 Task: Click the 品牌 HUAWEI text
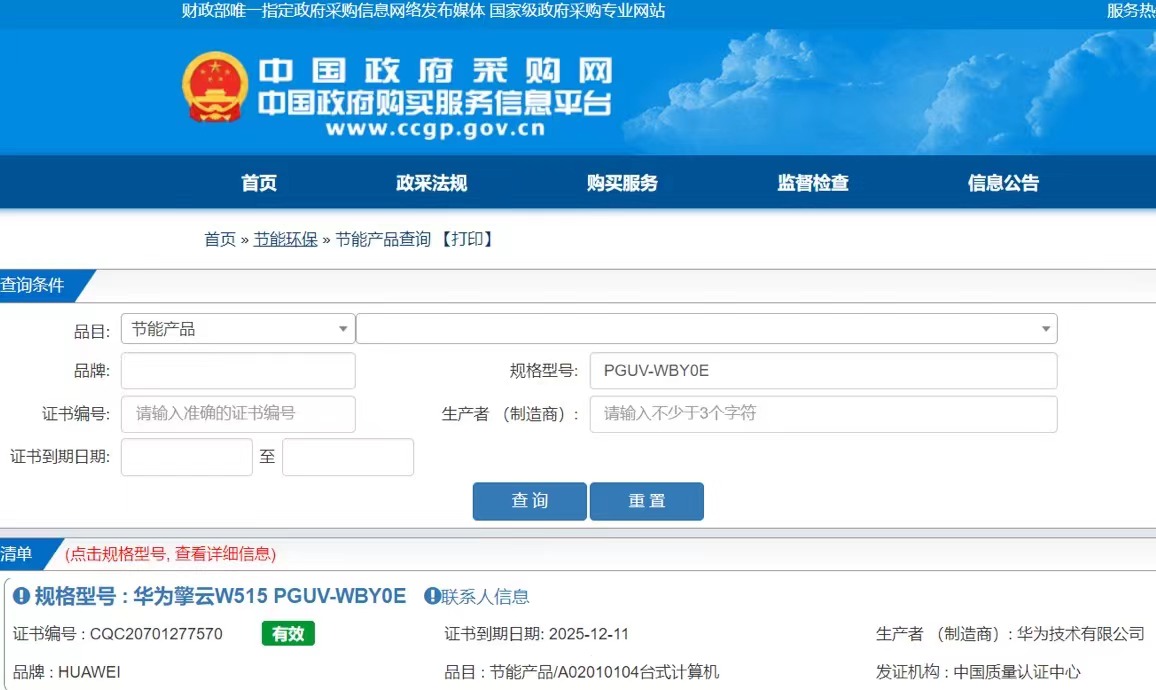66,672
